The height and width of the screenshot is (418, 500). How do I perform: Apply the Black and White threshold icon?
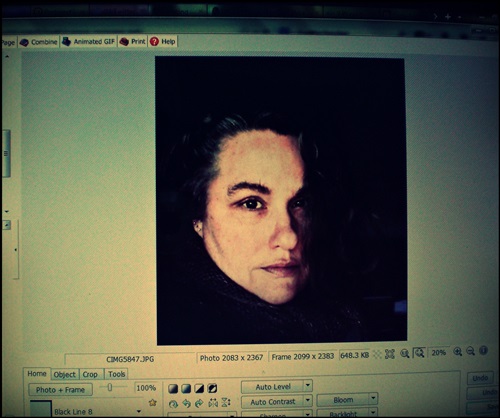click(x=199, y=389)
